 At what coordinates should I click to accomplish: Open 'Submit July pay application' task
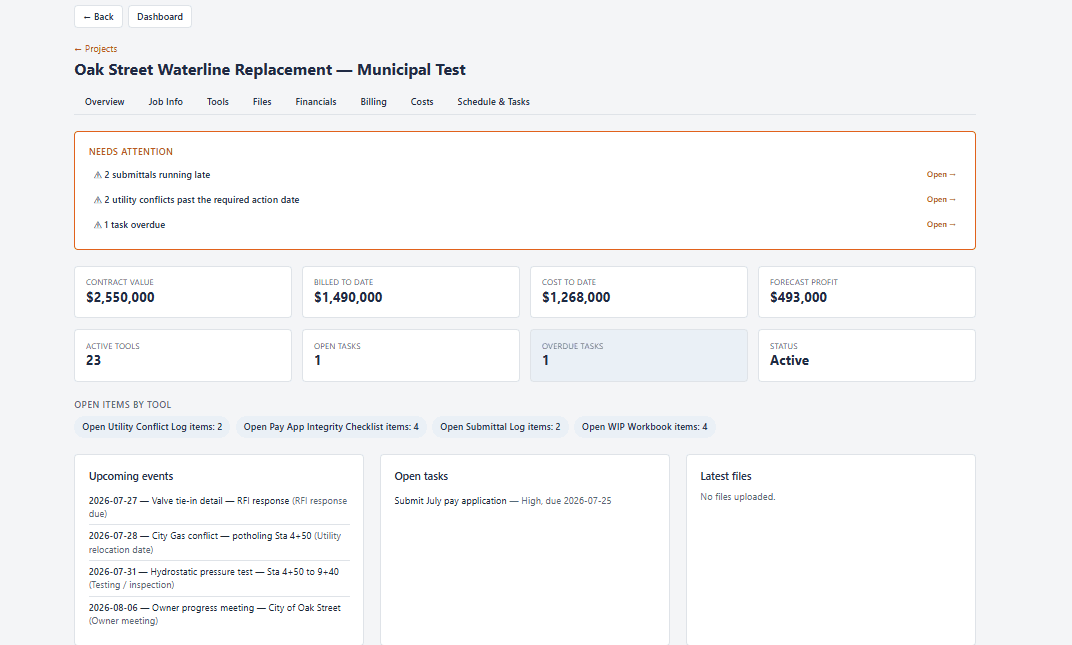[x=502, y=501]
